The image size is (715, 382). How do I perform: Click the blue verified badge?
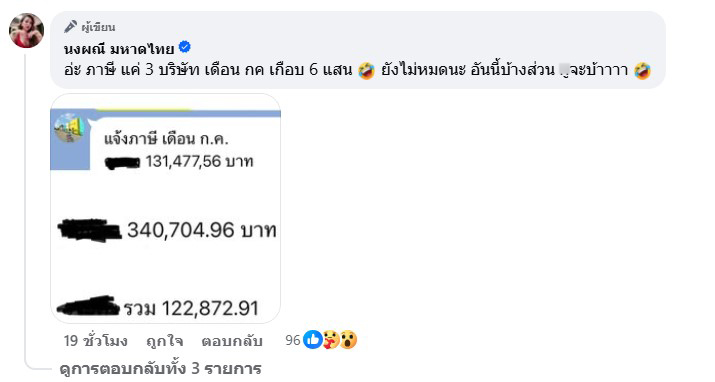pos(185,46)
